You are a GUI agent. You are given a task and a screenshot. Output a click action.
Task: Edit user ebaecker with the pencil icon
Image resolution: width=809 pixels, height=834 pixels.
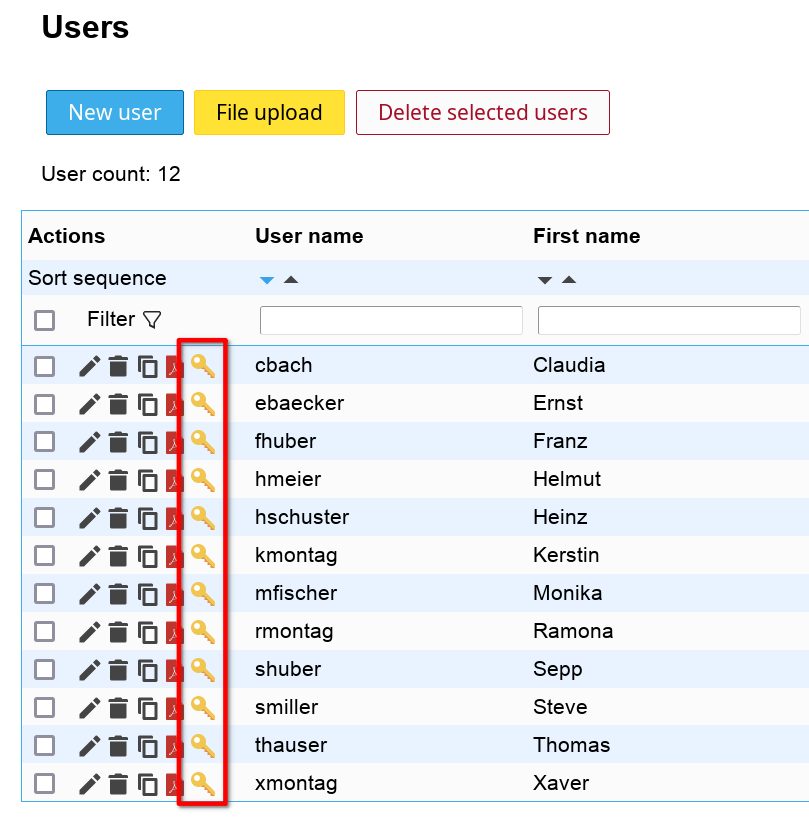coord(90,404)
